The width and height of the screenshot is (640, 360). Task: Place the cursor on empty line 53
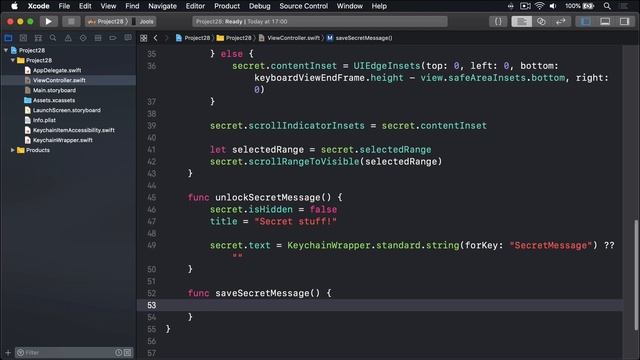coord(380,305)
